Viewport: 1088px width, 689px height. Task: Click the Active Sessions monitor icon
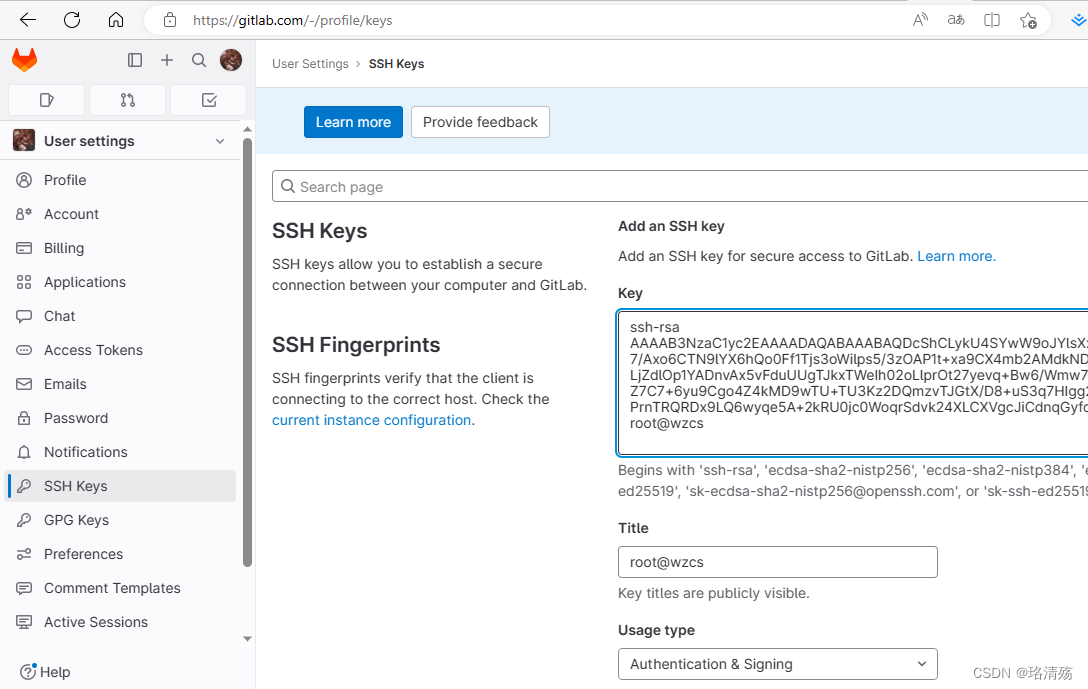tap(24, 622)
